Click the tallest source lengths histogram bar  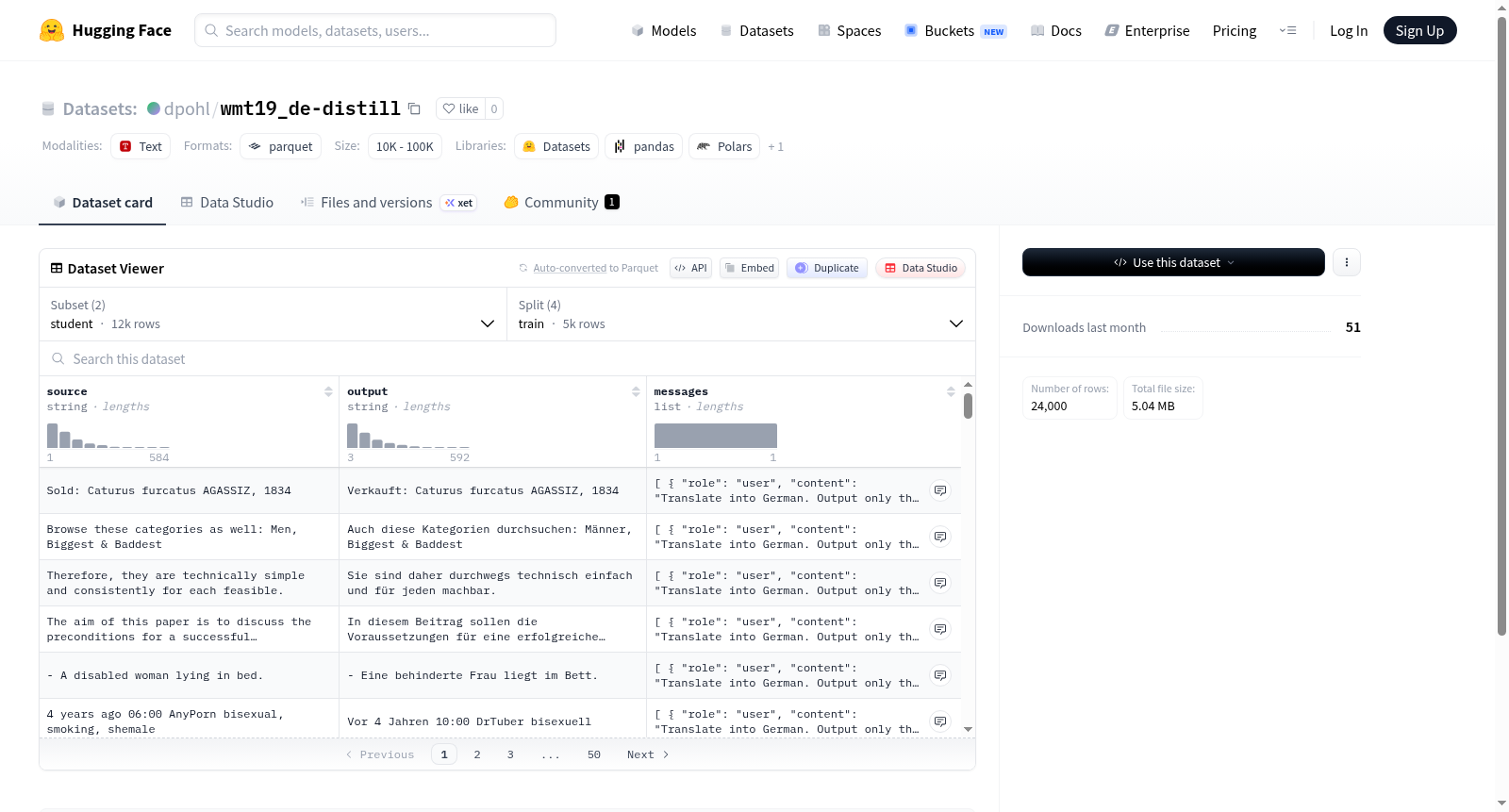coord(53,436)
